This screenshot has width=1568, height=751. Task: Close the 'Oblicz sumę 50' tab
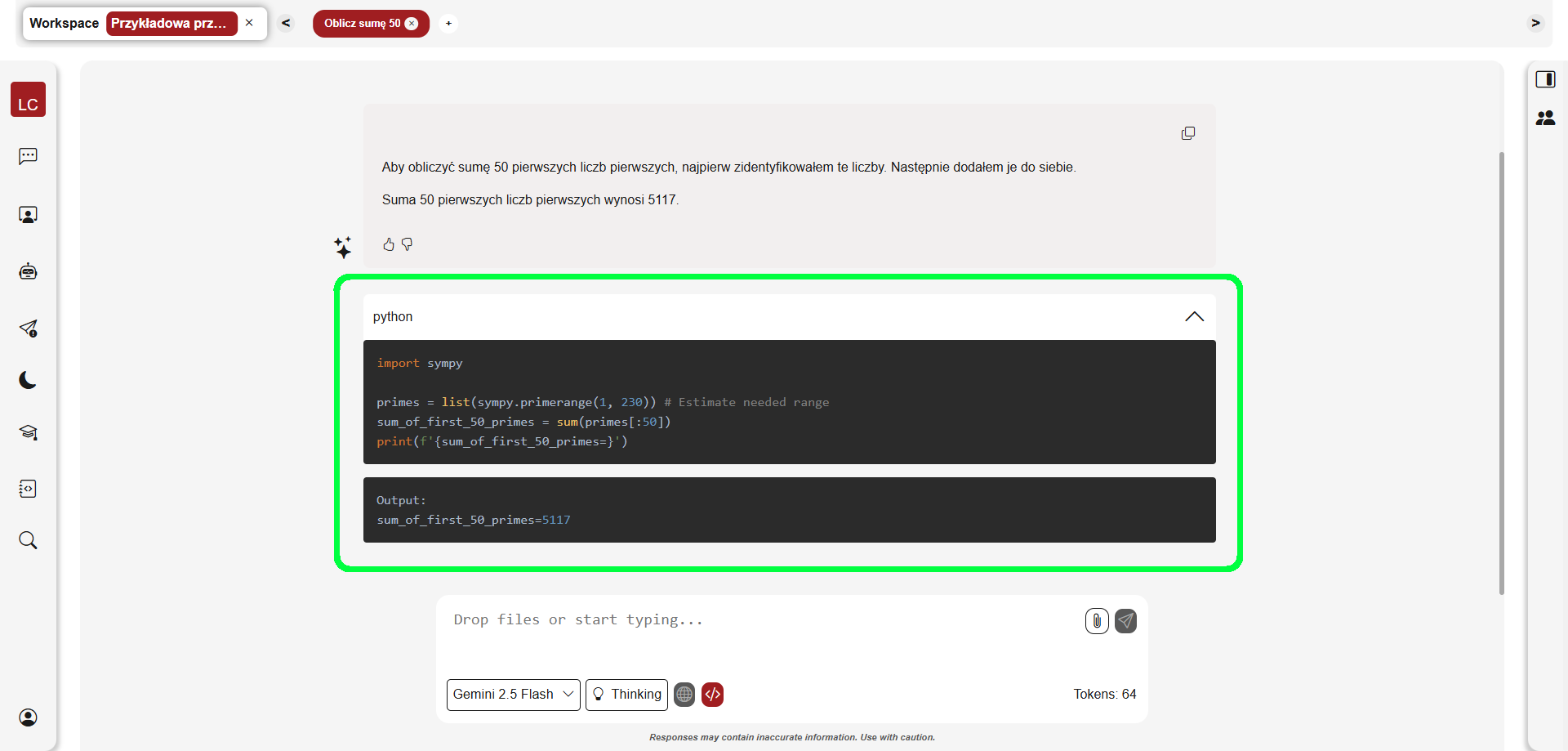click(412, 24)
